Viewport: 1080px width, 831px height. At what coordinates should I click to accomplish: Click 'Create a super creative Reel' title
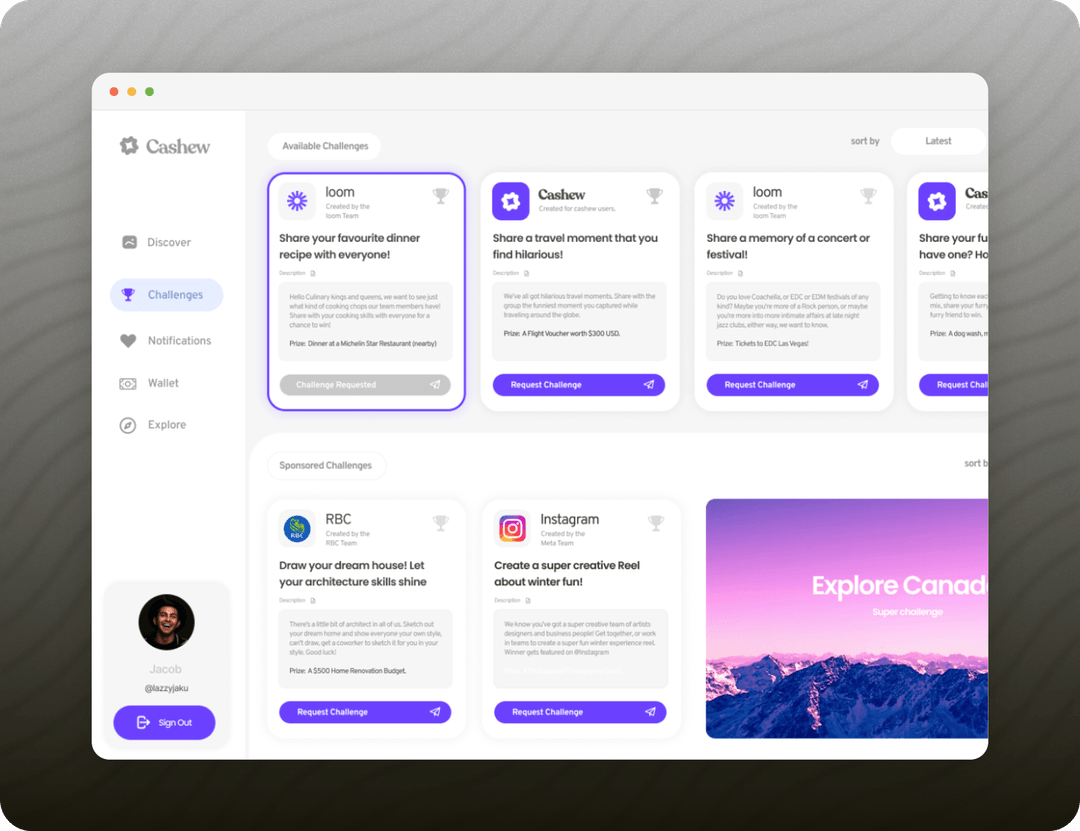[x=567, y=573]
